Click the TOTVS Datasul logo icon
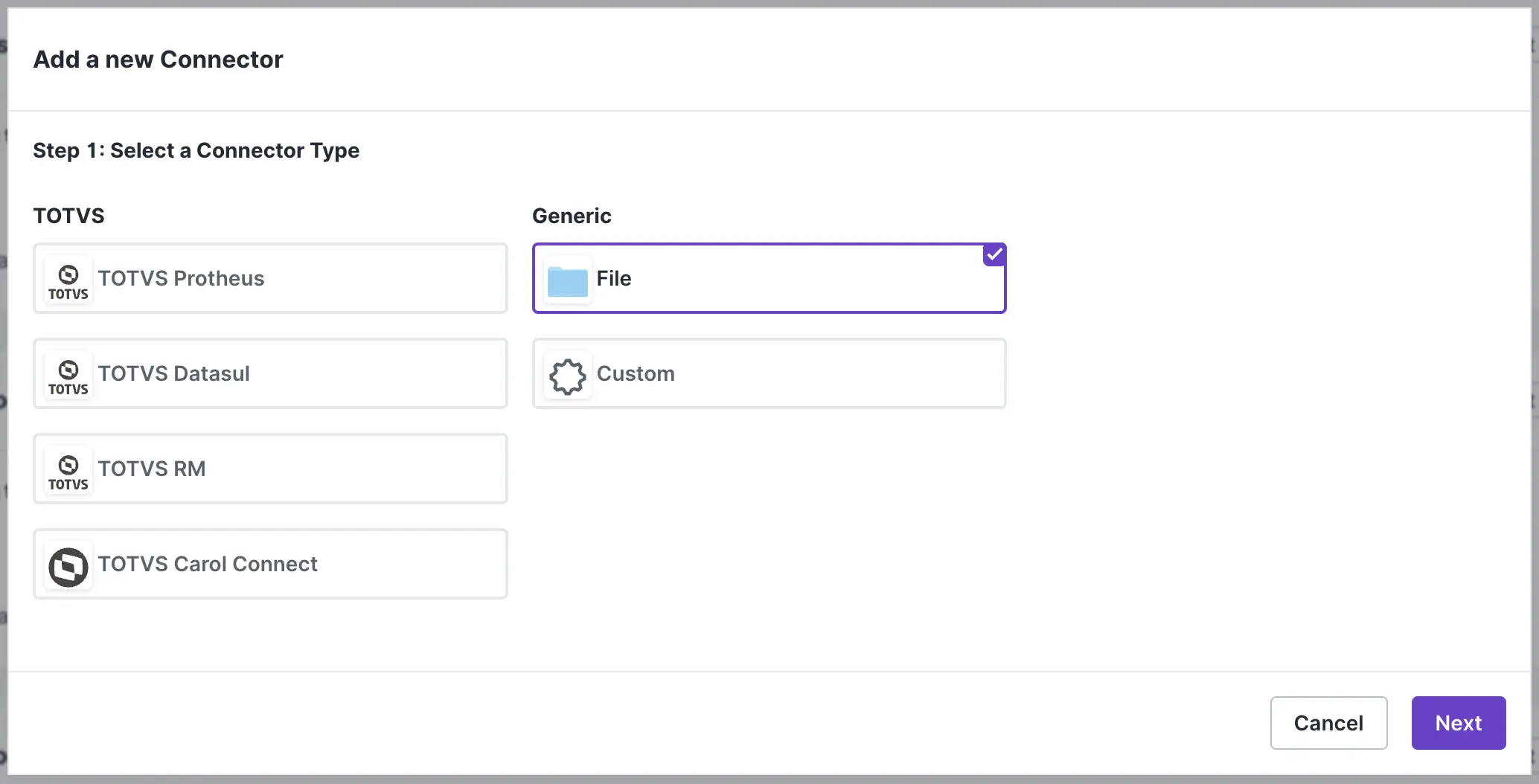The width and height of the screenshot is (1539, 784). [x=68, y=374]
